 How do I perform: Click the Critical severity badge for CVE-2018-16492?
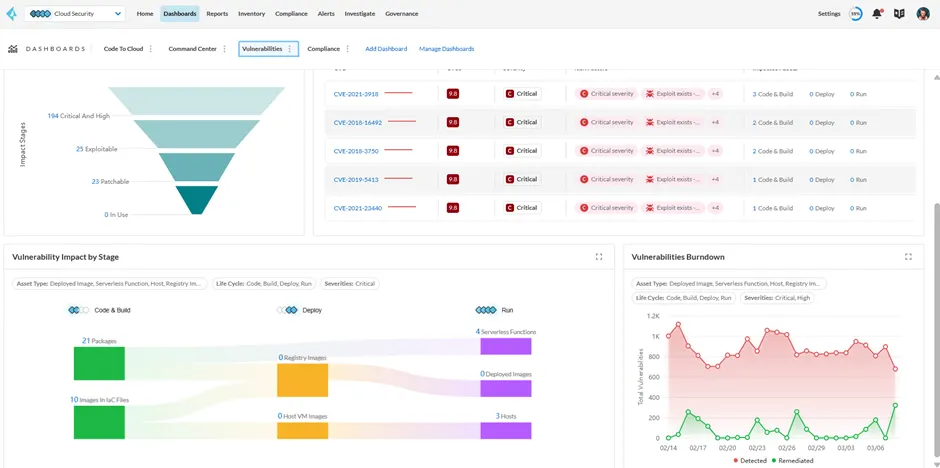click(522, 122)
